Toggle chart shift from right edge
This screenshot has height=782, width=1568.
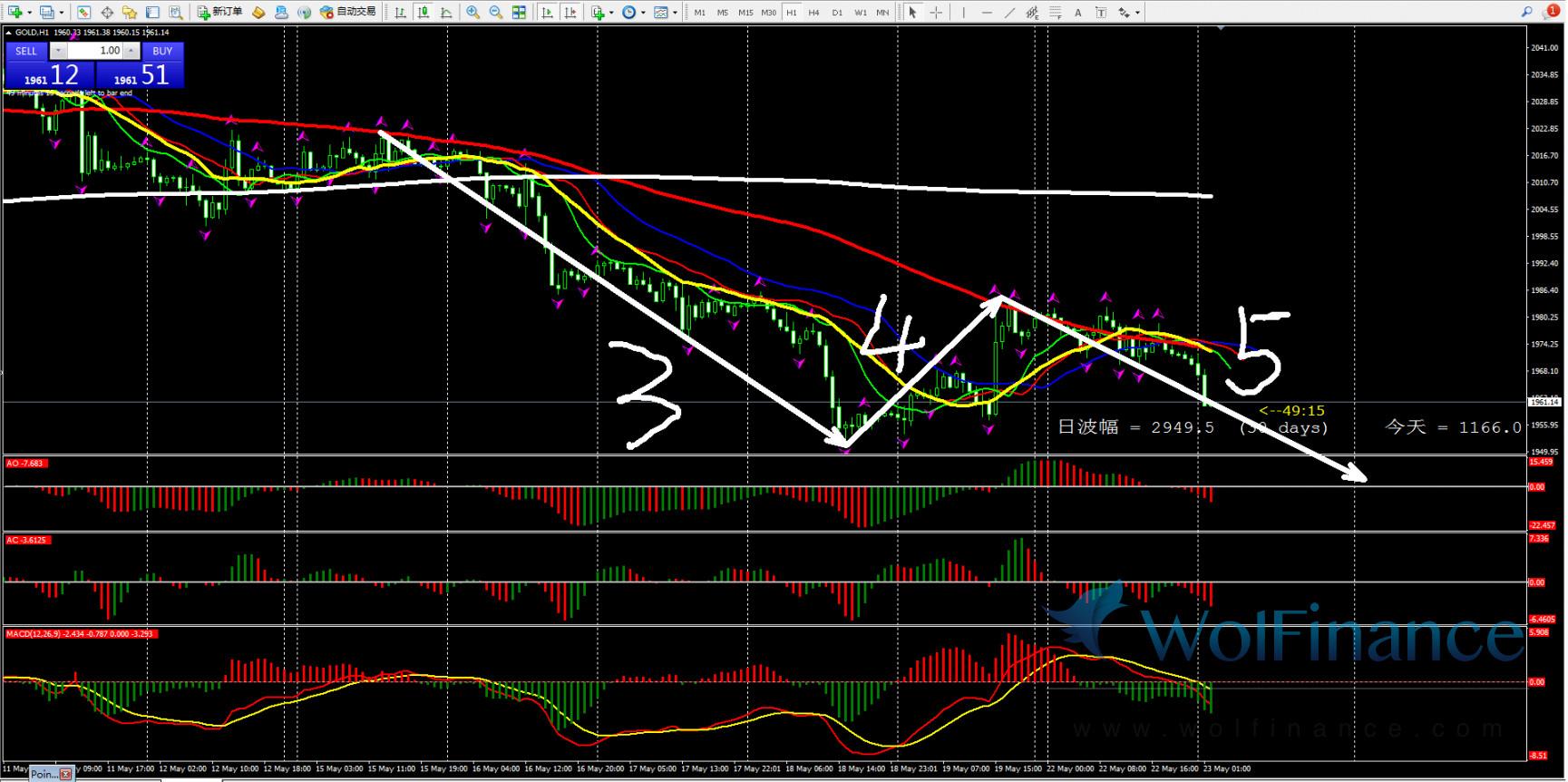pyautogui.click(x=570, y=12)
